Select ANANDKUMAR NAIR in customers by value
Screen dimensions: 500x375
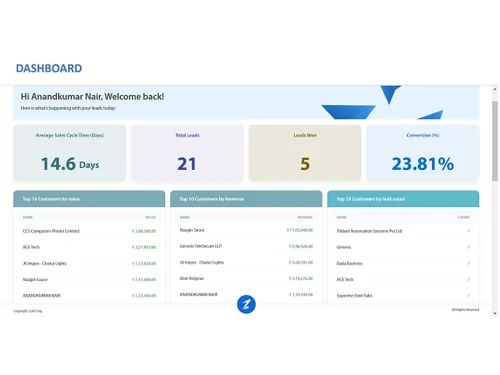[89, 295]
